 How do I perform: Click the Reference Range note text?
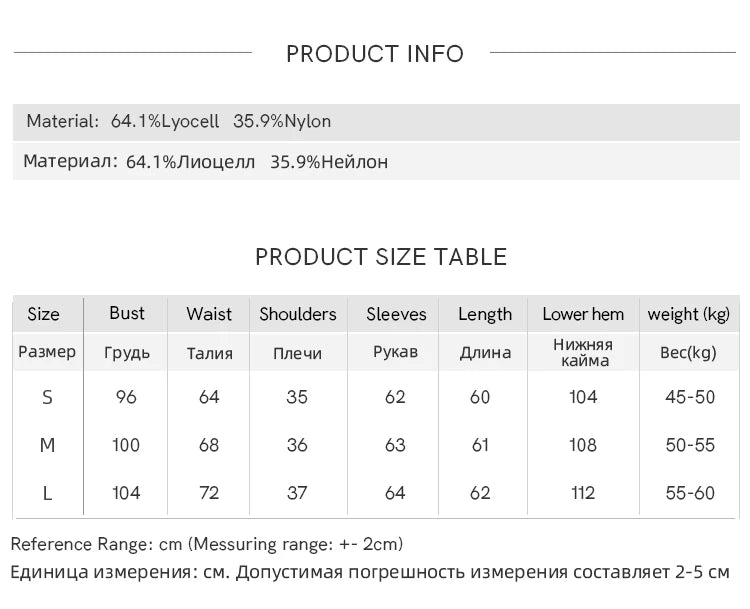(207, 544)
